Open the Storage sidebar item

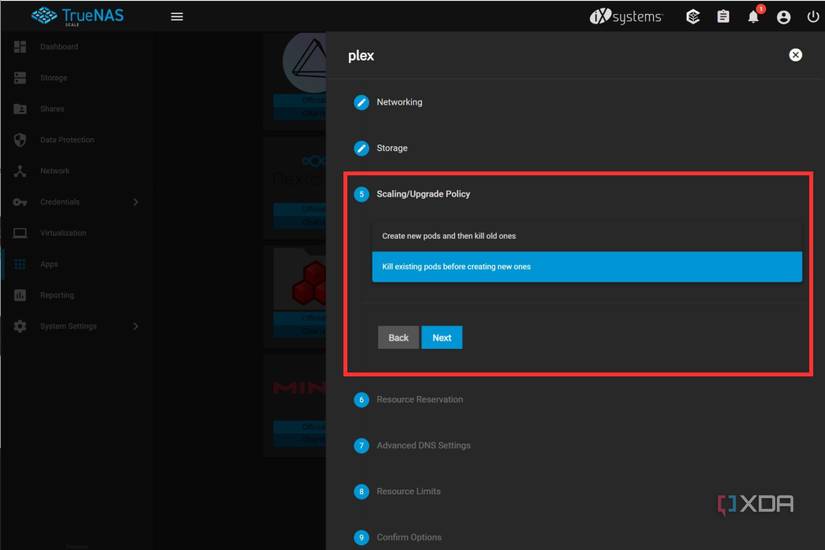(54, 78)
